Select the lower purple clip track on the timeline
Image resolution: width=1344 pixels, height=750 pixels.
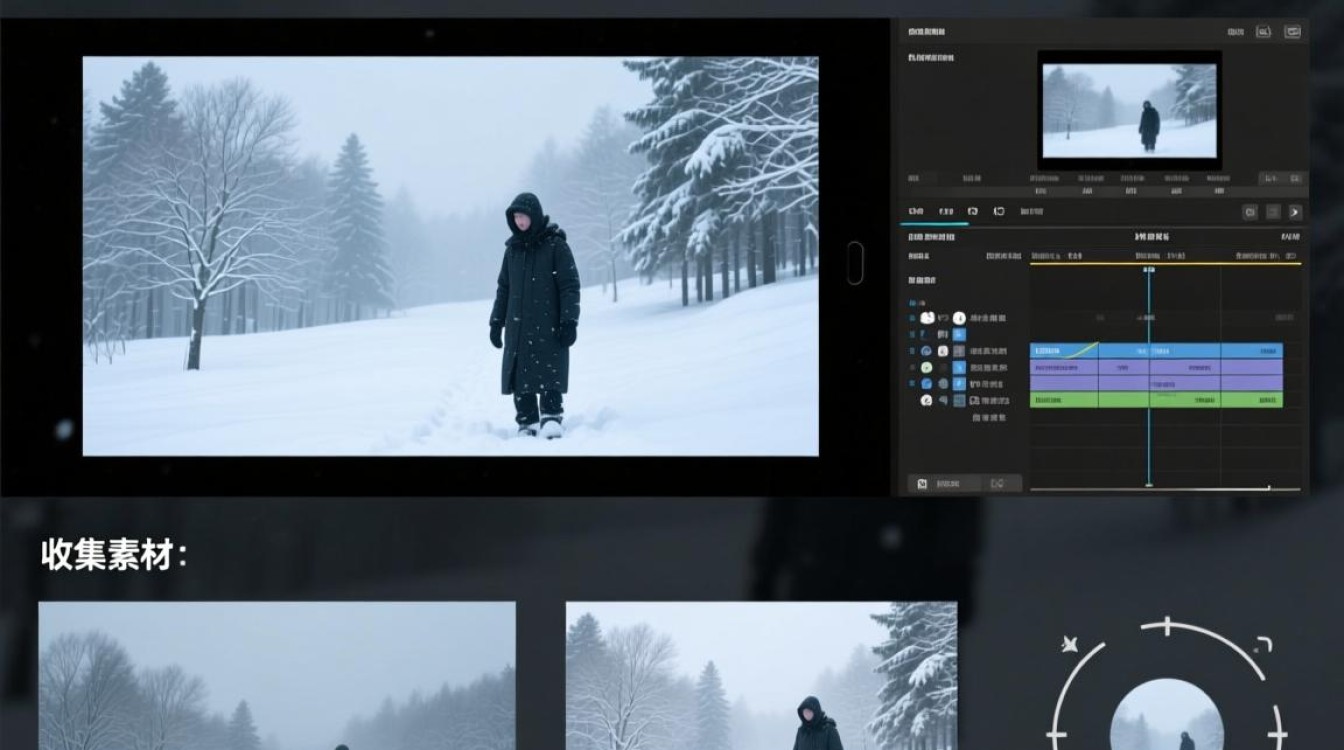pos(1156,383)
